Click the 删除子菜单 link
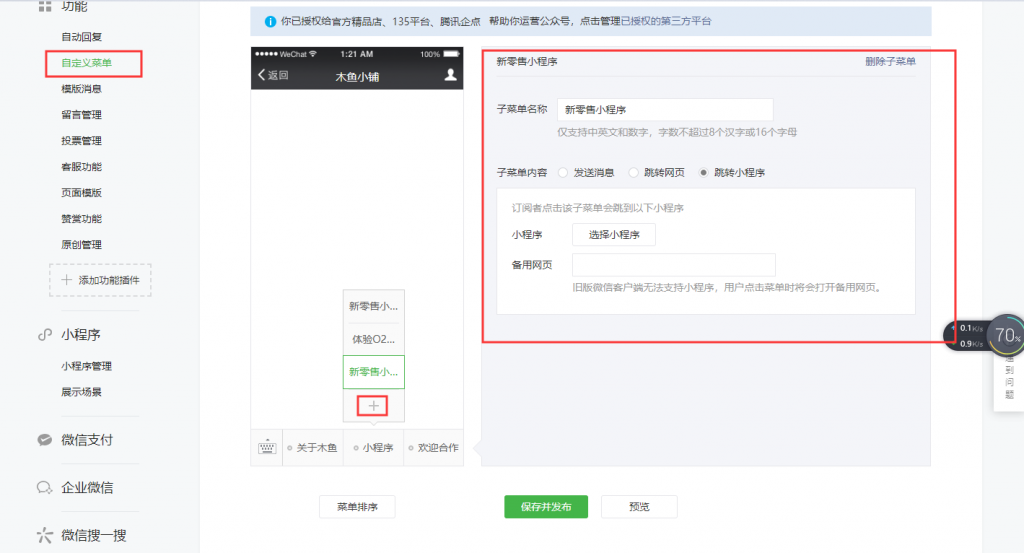Viewport: 1024px width, 553px height. point(890,62)
